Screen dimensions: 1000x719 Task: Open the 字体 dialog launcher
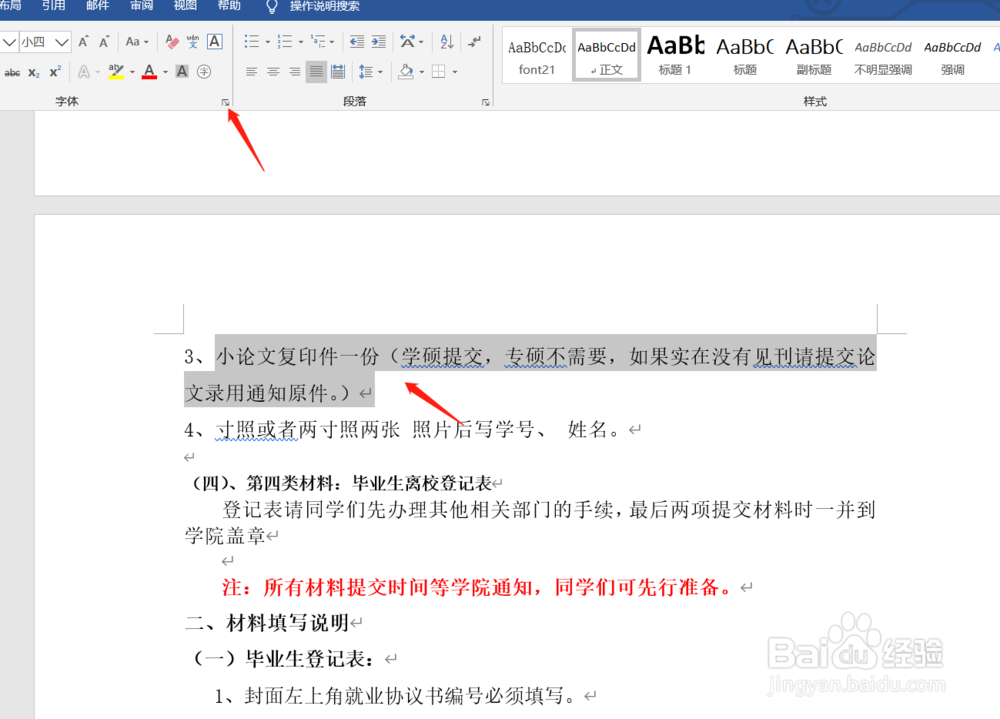(225, 100)
